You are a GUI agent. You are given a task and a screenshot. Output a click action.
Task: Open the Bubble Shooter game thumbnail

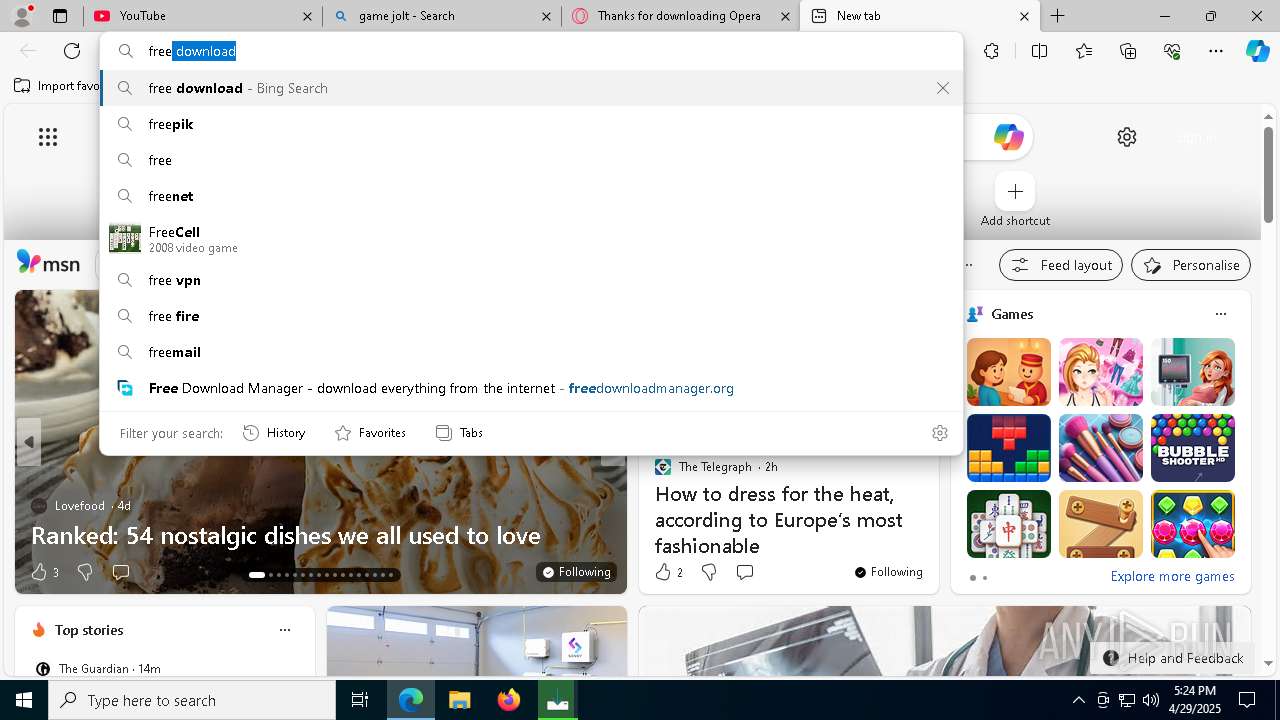pyautogui.click(x=1193, y=448)
